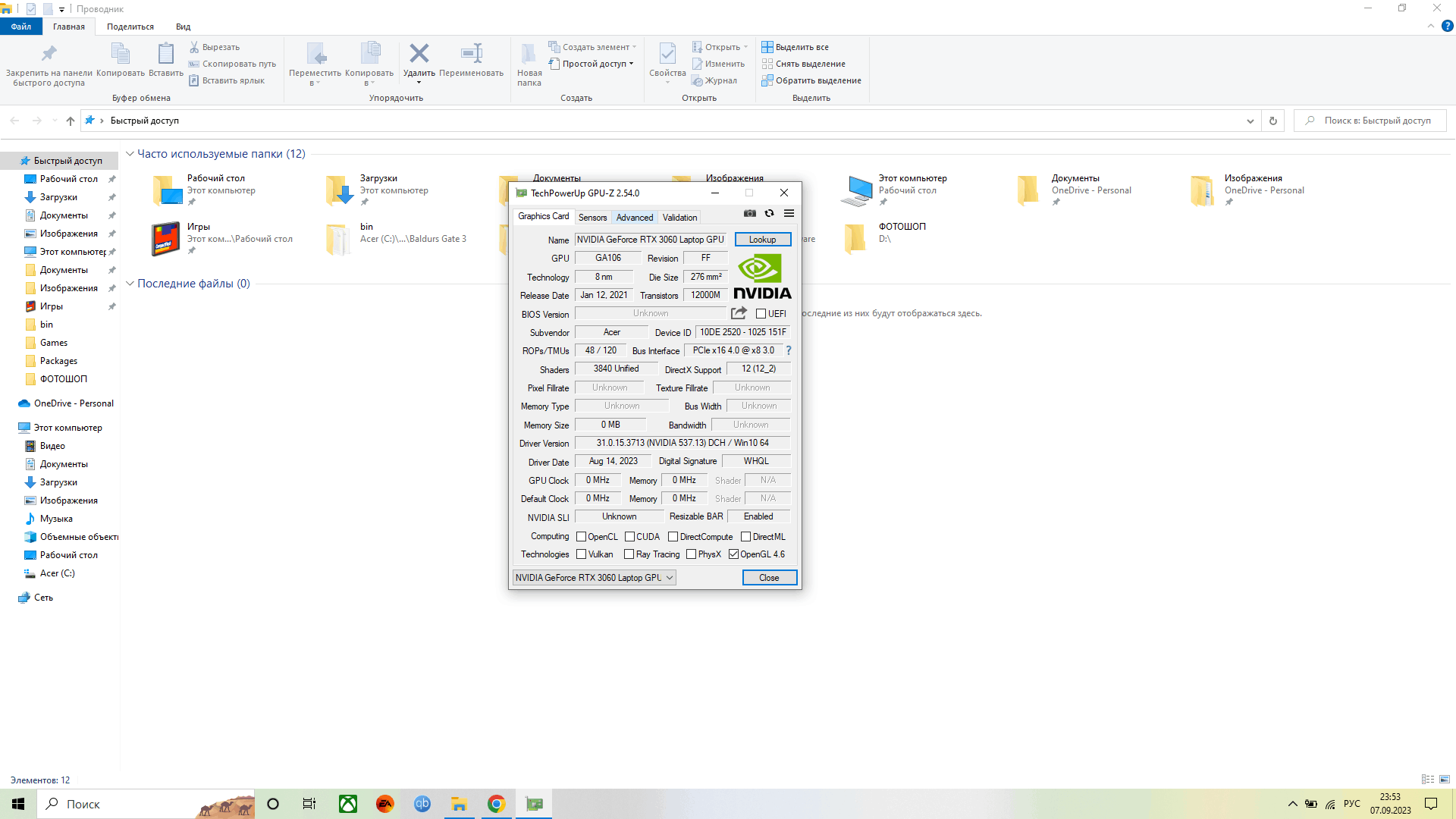Switch to the Advanced tab
This screenshot has height=819, width=1456.
click(x=634, y=217)
